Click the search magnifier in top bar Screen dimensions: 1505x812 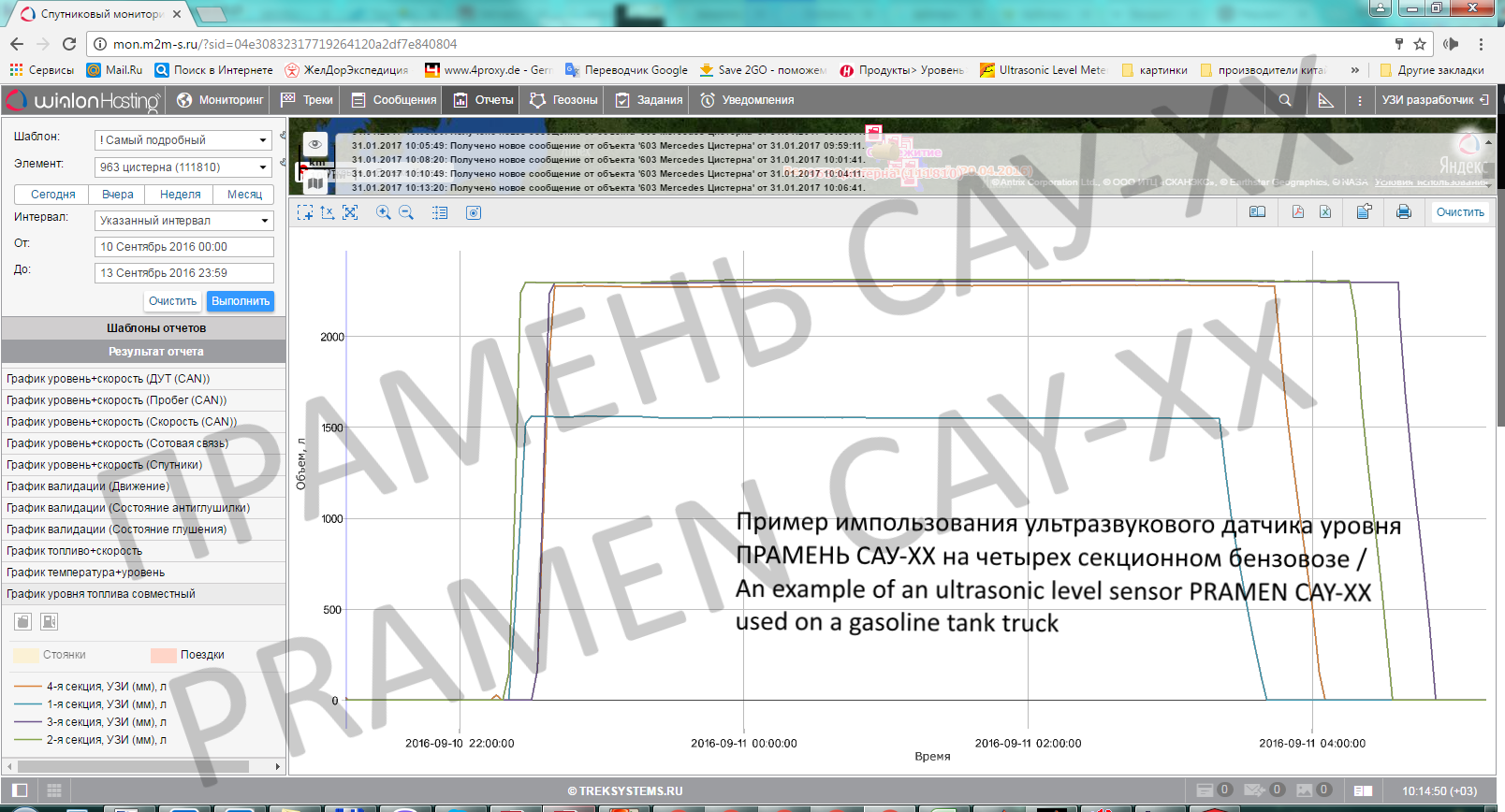tap(1285, 100)
